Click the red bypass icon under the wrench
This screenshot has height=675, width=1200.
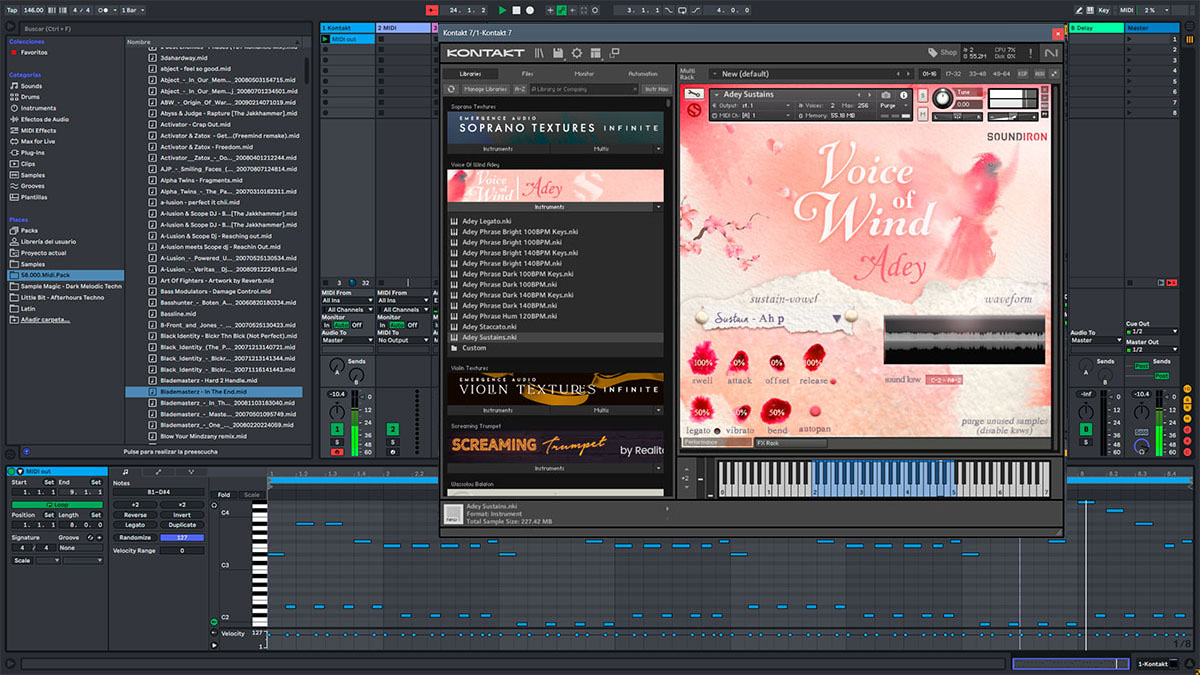(x=693, y=110)
